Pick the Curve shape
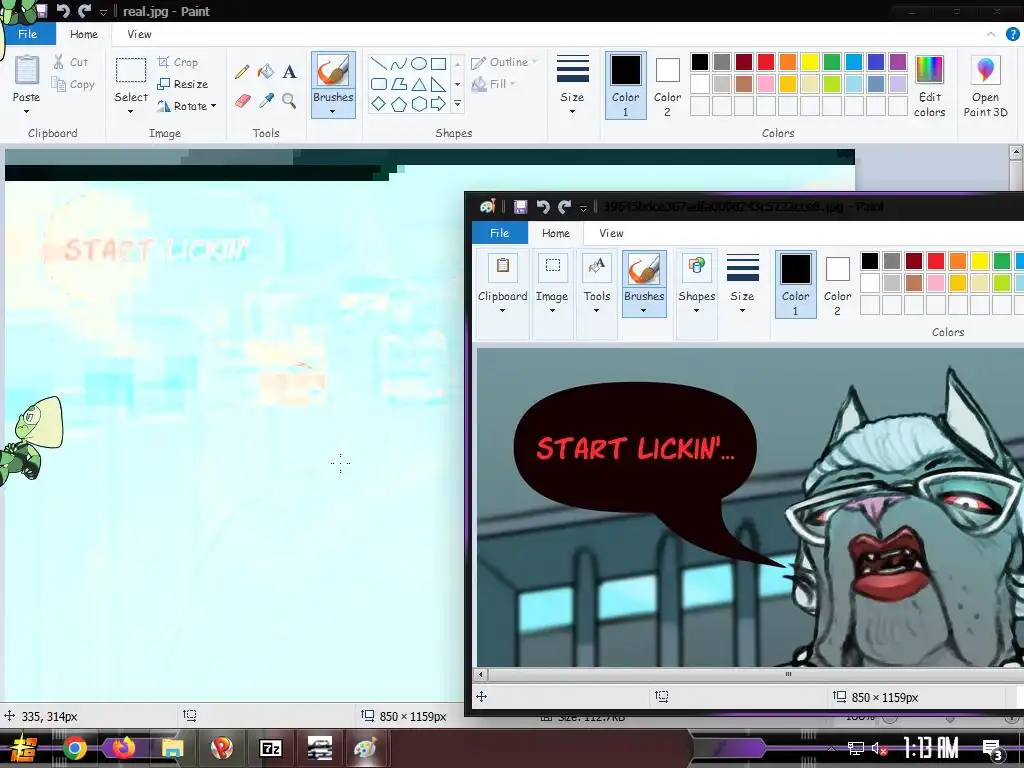The image size is (1024, 768). (x=398, y=63)
